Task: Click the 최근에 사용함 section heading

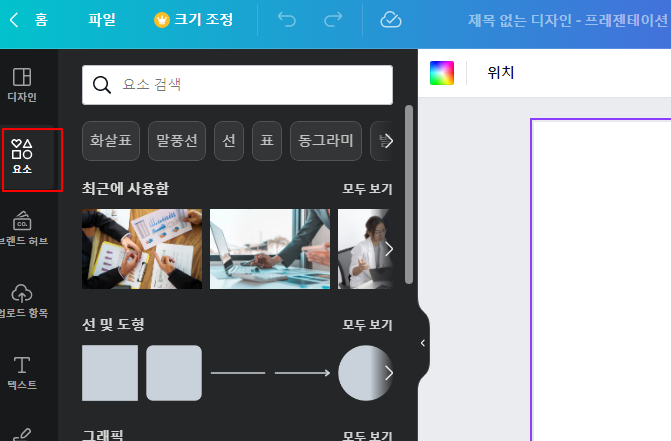Action: [x=125, y=189]
